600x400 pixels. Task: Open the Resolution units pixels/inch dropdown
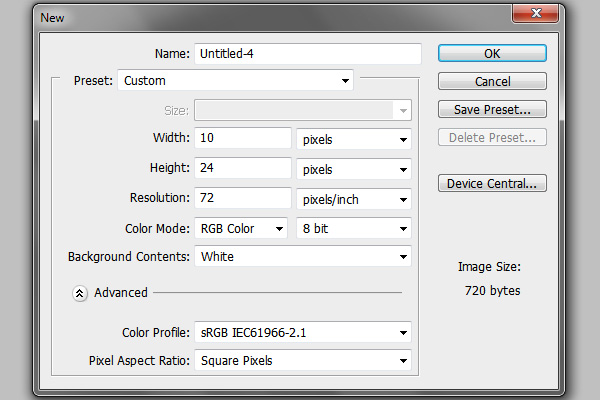click(354, 199)
